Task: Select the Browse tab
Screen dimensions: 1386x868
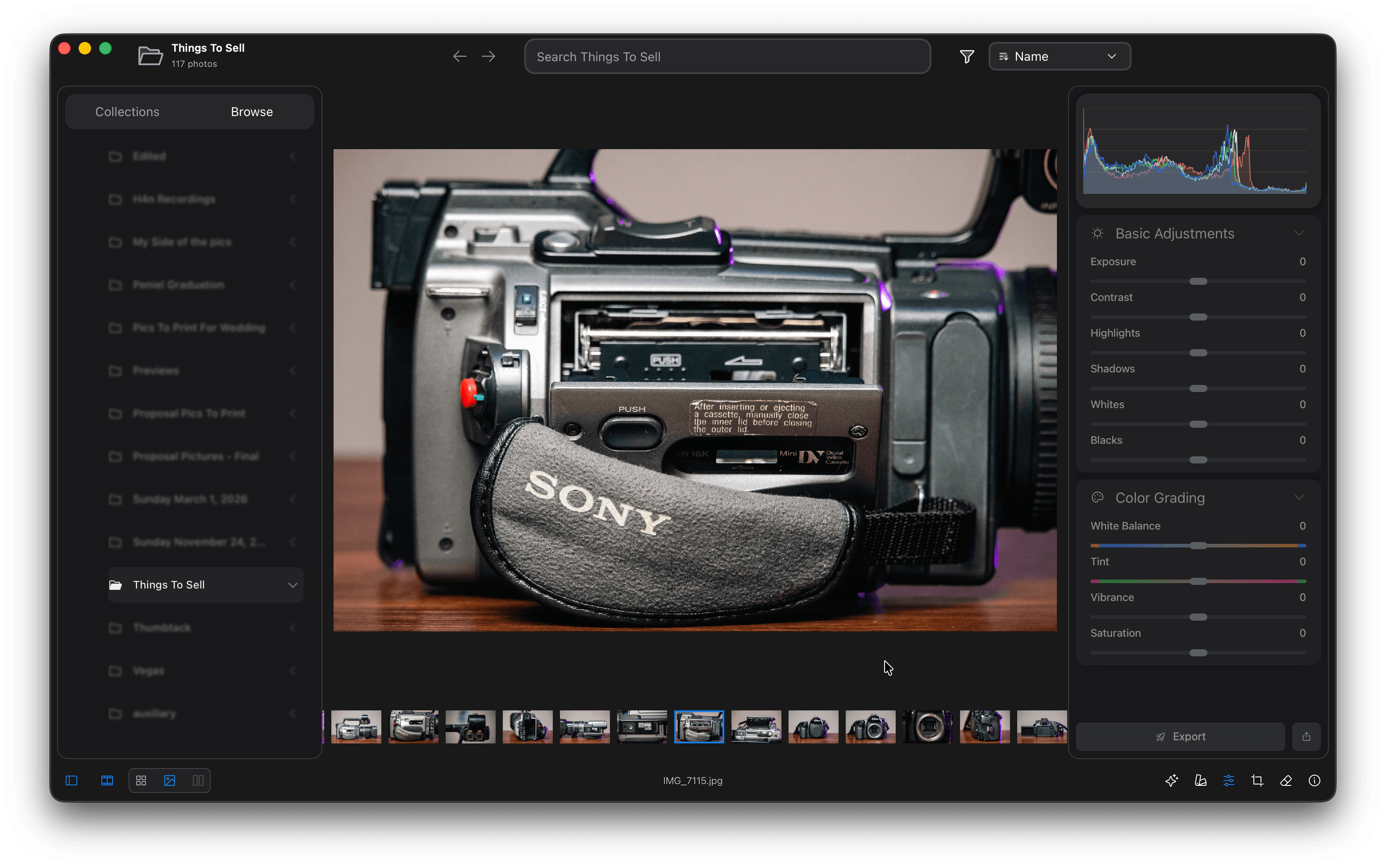Action: point(251,111)
